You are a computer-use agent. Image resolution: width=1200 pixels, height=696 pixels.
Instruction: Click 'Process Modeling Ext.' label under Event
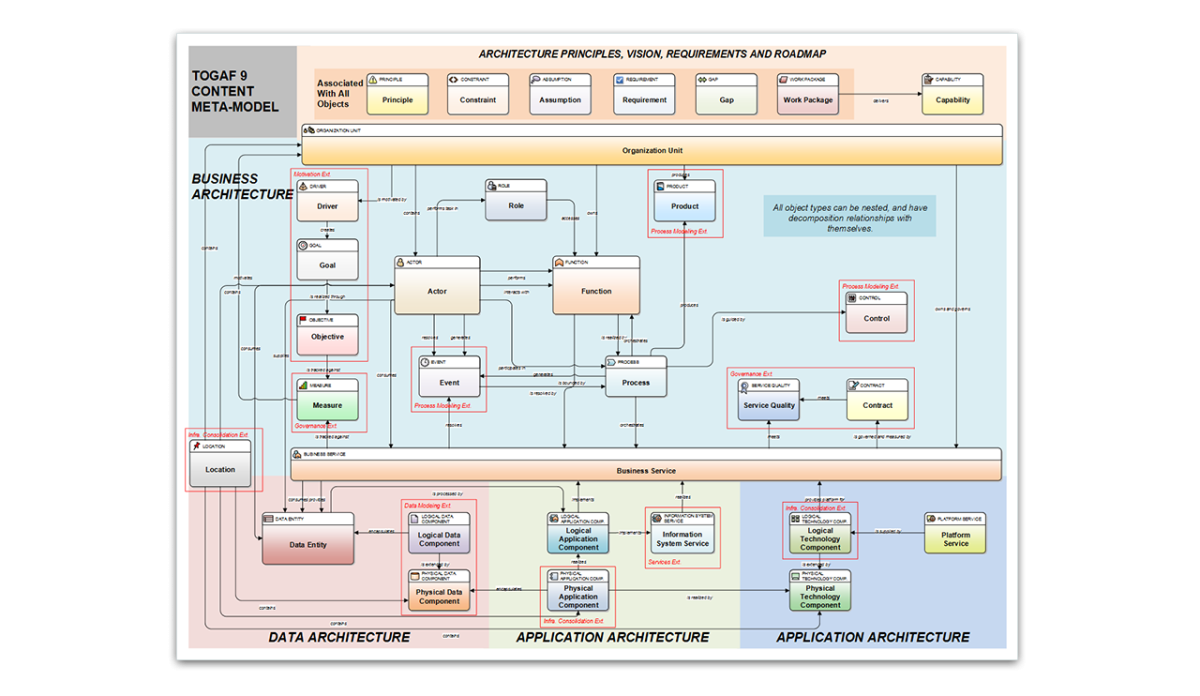[441, 406]
